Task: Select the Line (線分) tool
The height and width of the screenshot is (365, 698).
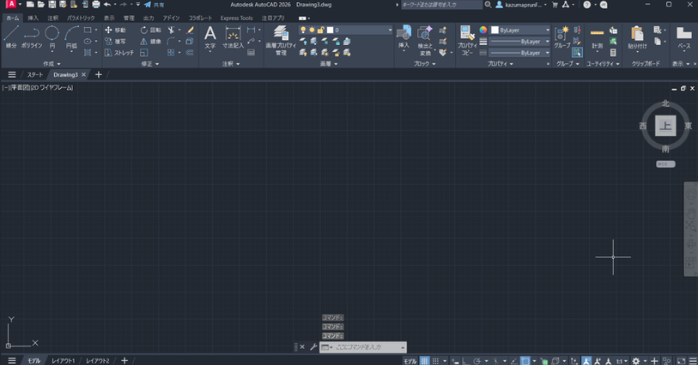Action: point(11,36)
